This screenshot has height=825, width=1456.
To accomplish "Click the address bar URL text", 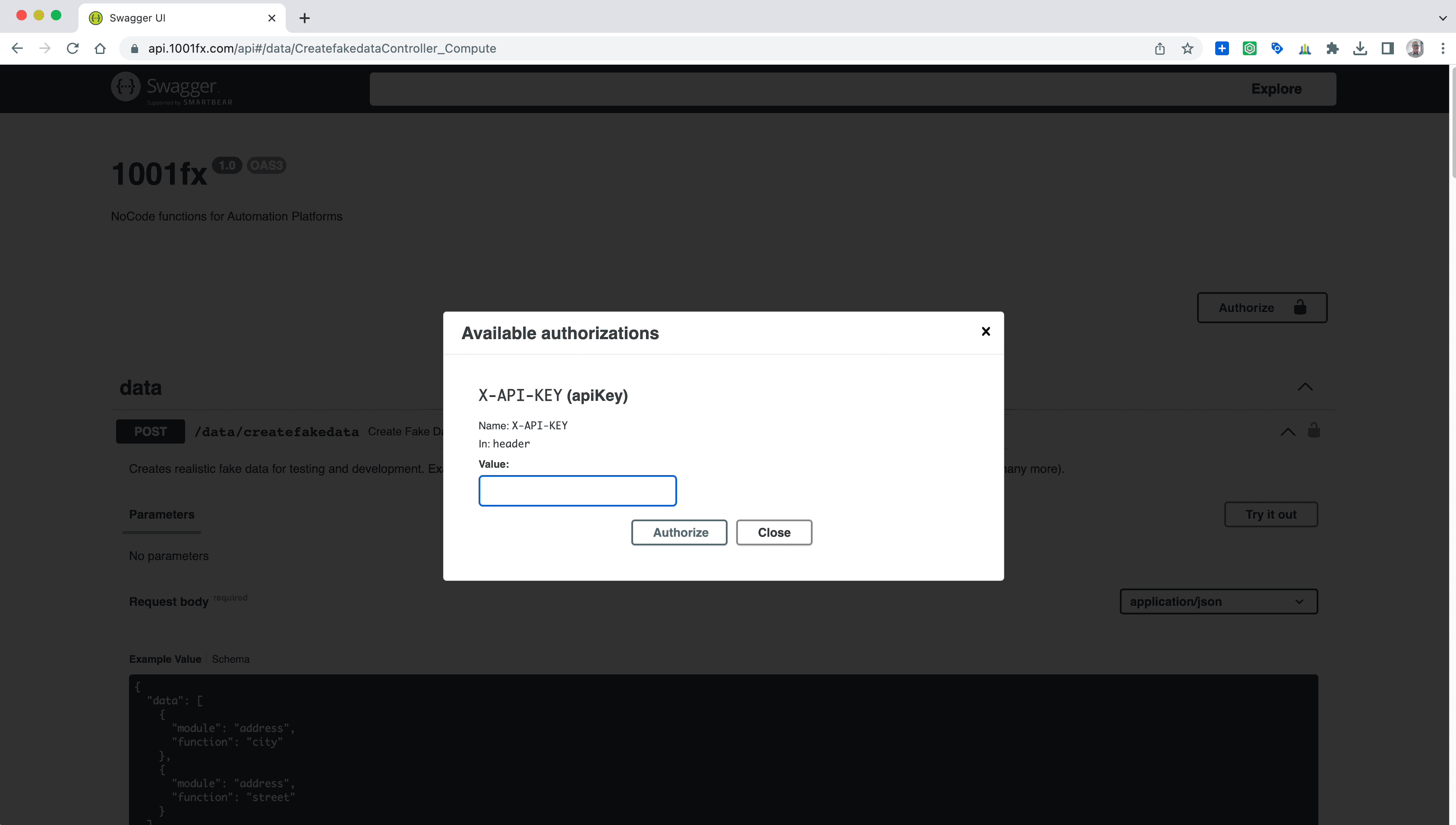I will (322, 49).
